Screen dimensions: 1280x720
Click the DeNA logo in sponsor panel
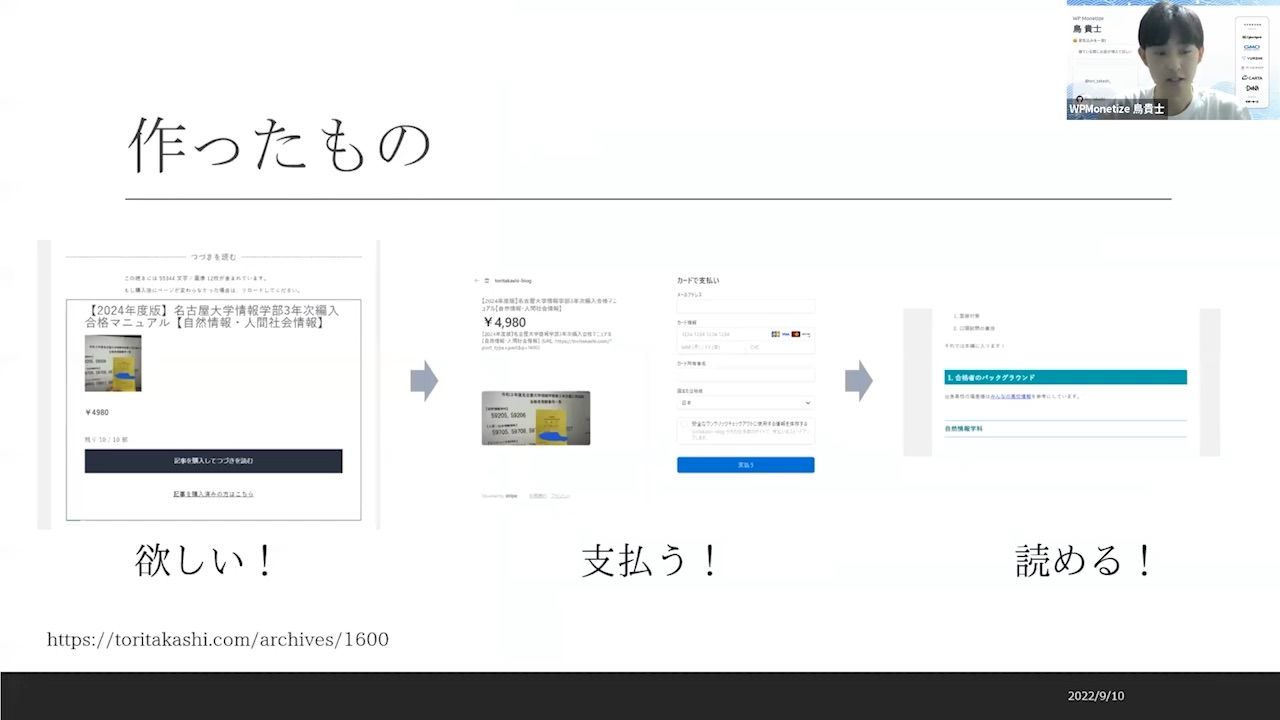(x=1251, y=89)
